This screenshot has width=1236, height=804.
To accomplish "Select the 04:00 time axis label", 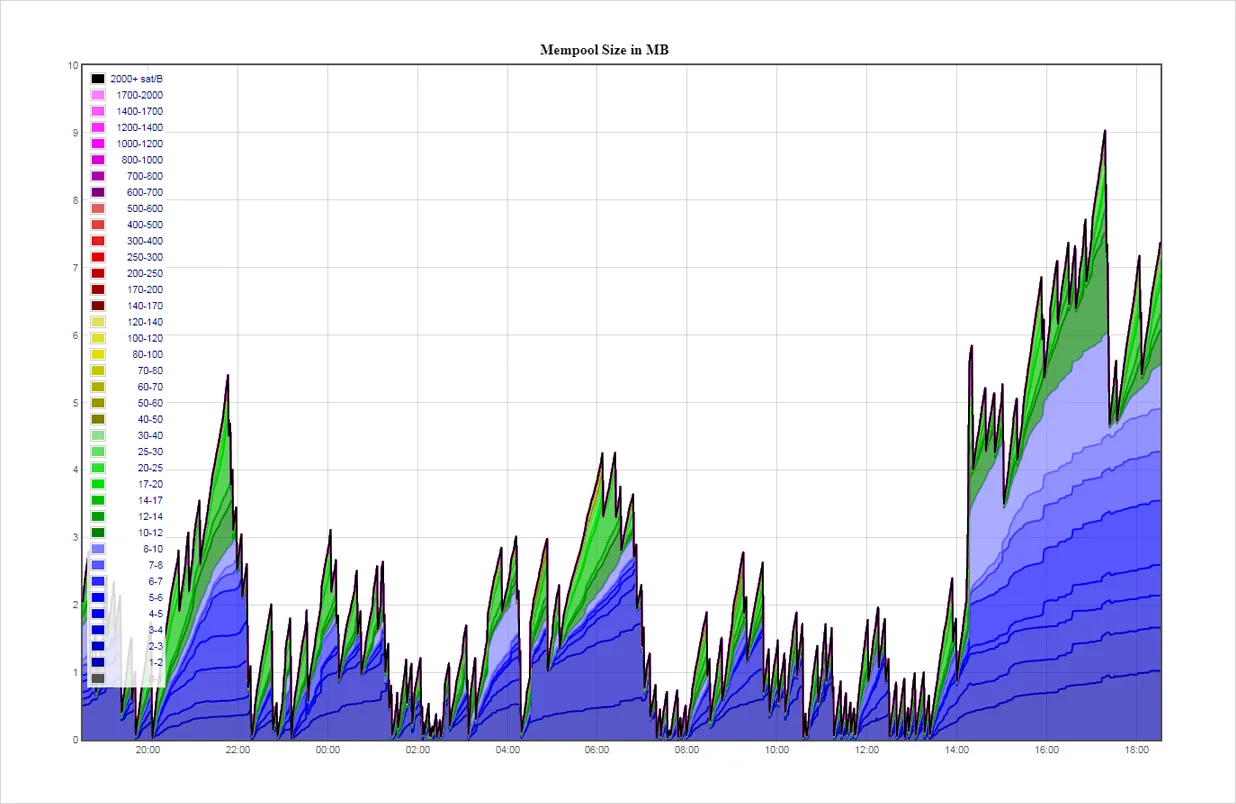I will 507,750.
